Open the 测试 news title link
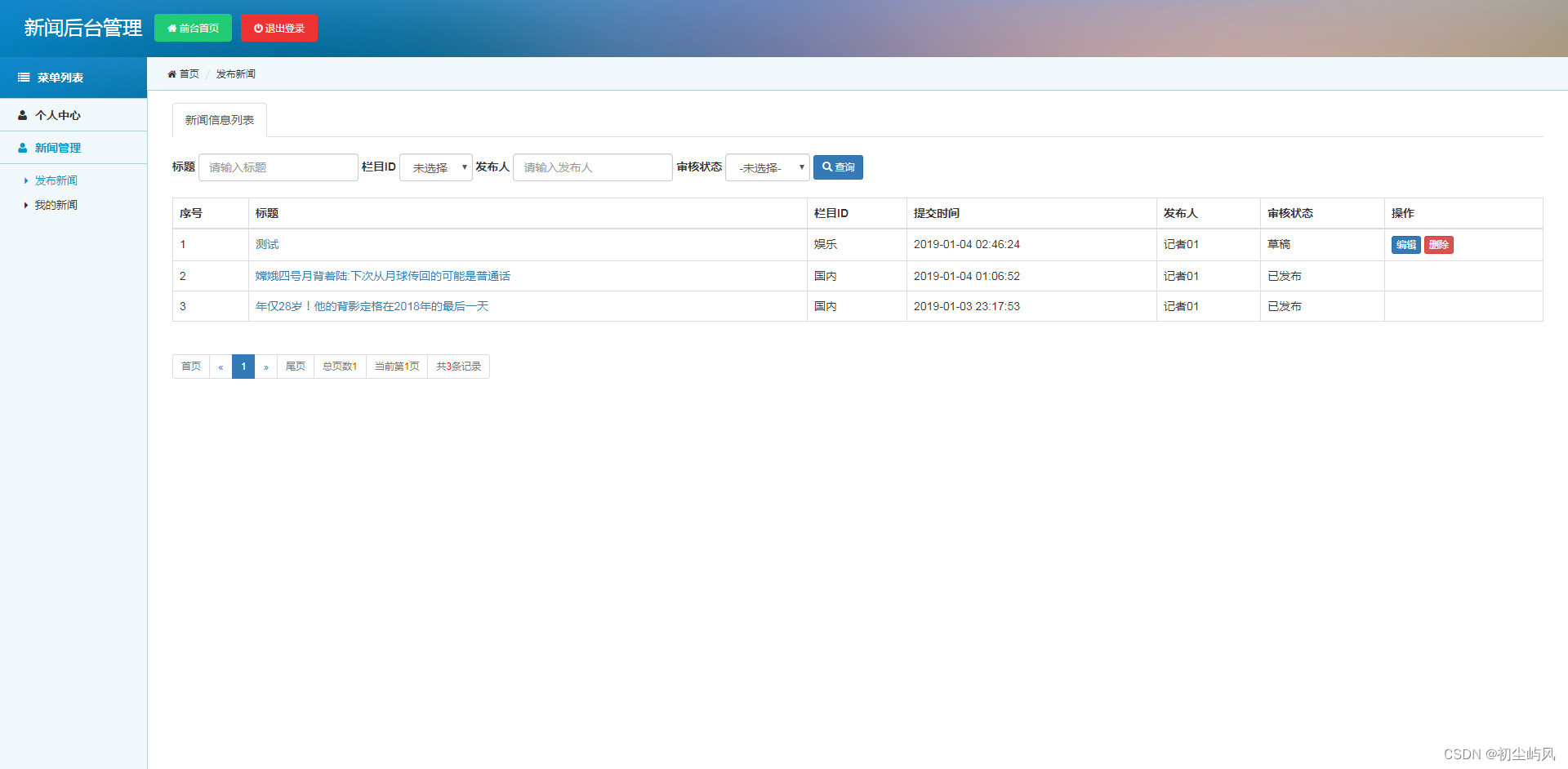Screen dimensions: 1568x769 (x=267, y=244)
